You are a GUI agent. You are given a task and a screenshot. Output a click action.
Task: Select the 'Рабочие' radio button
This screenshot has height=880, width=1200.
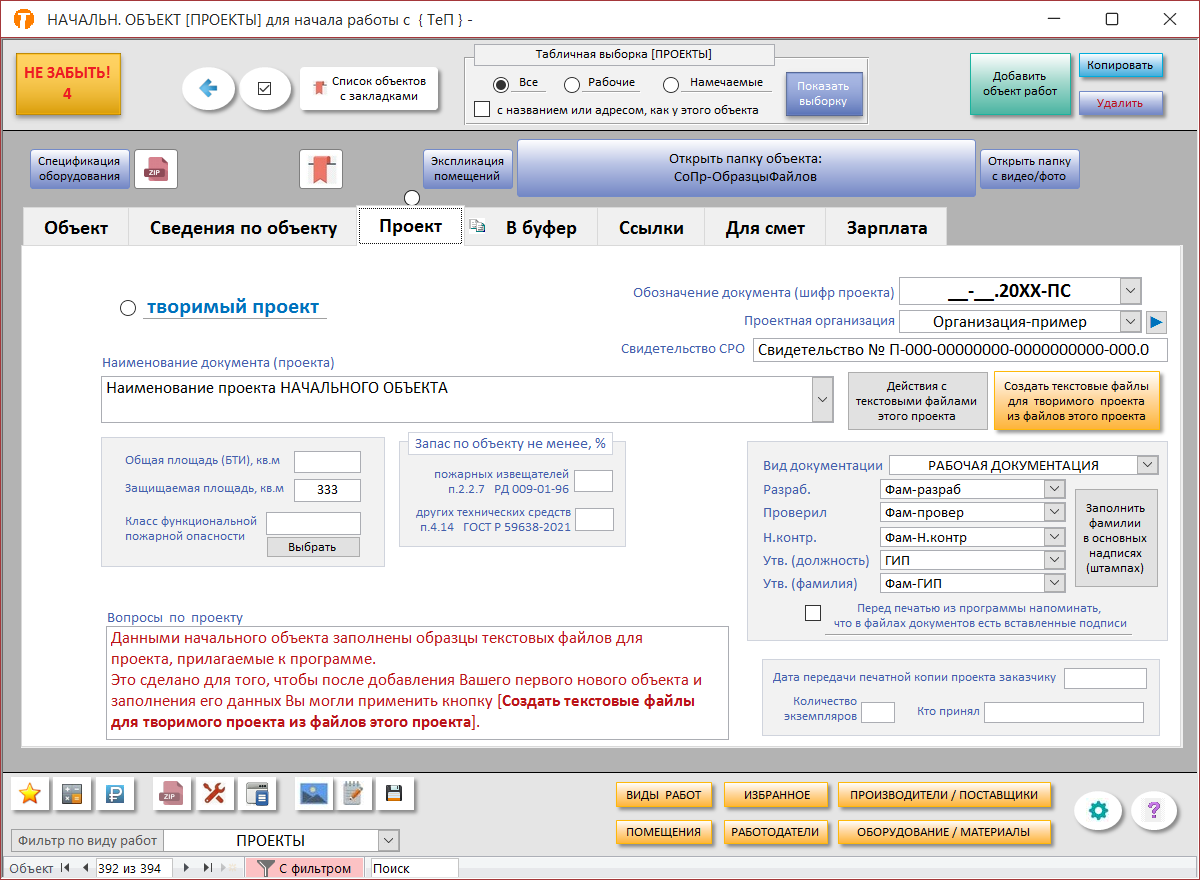pyautogui.click(x=572, y=85)
